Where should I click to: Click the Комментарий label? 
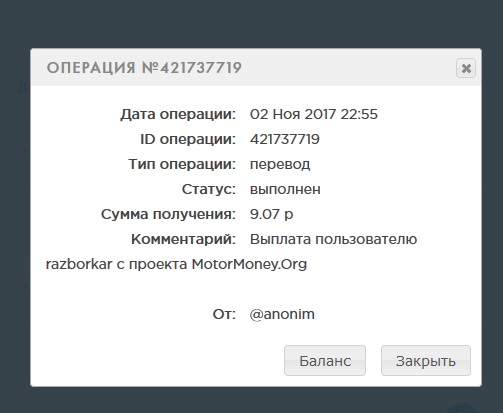(x=183, y=239)
